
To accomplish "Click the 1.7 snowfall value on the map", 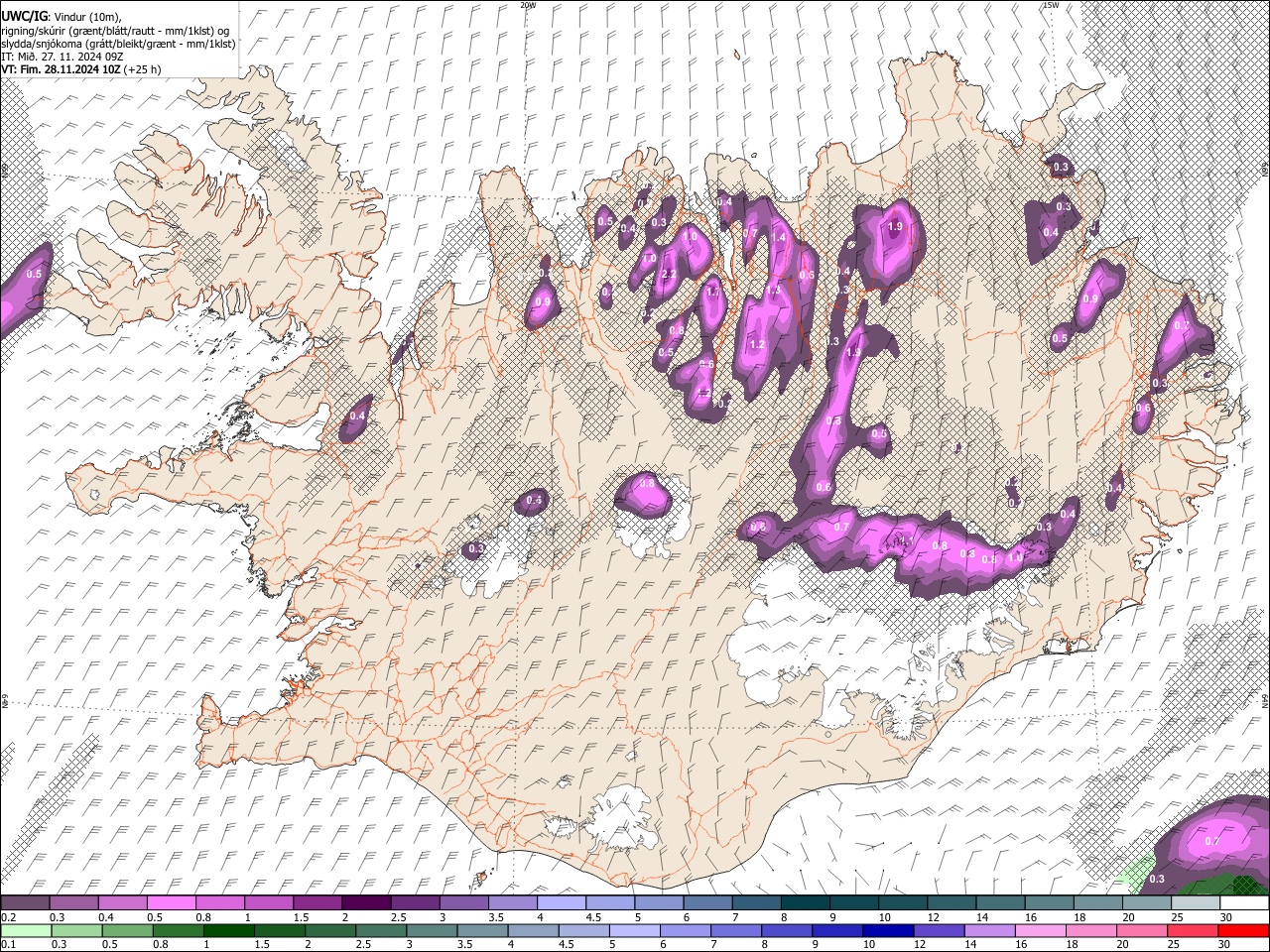I will (711, 293).
